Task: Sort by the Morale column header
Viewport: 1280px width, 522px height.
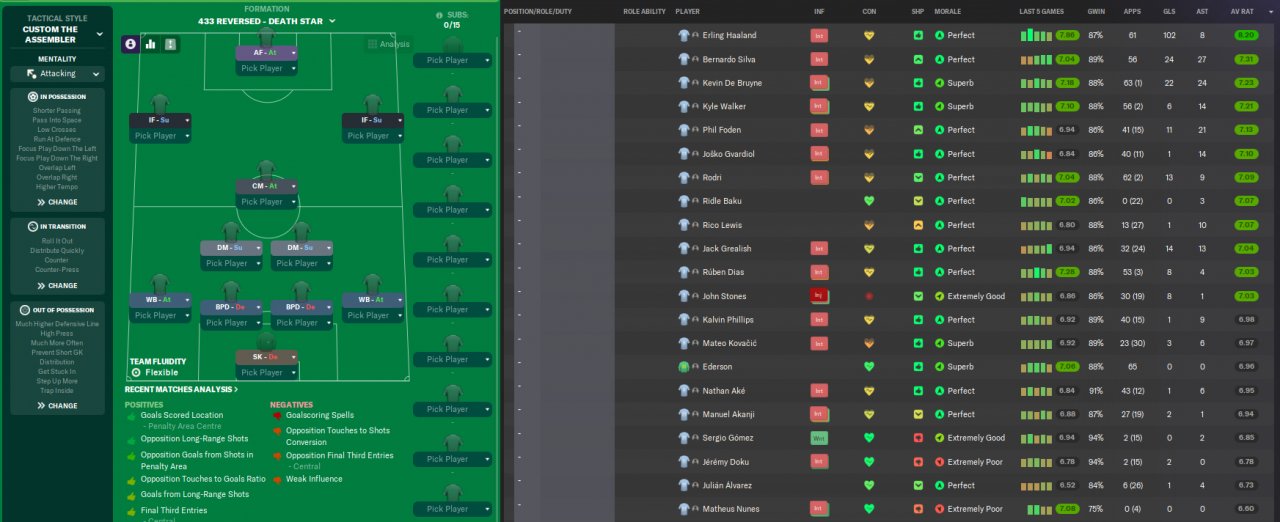Action: pyautogui.click(x=948, y=11)
